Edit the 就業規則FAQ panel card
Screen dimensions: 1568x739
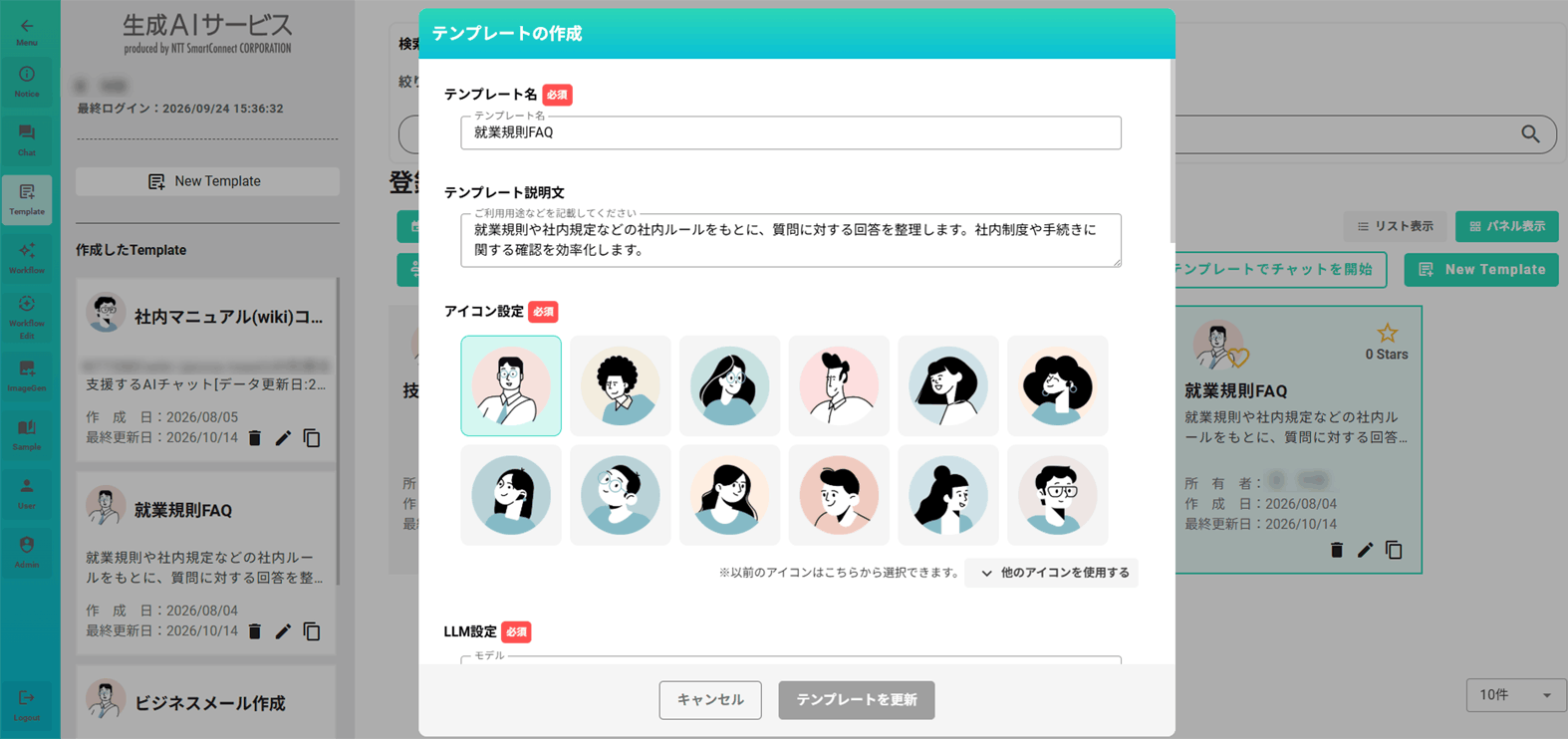click(x=1365, y=550)
